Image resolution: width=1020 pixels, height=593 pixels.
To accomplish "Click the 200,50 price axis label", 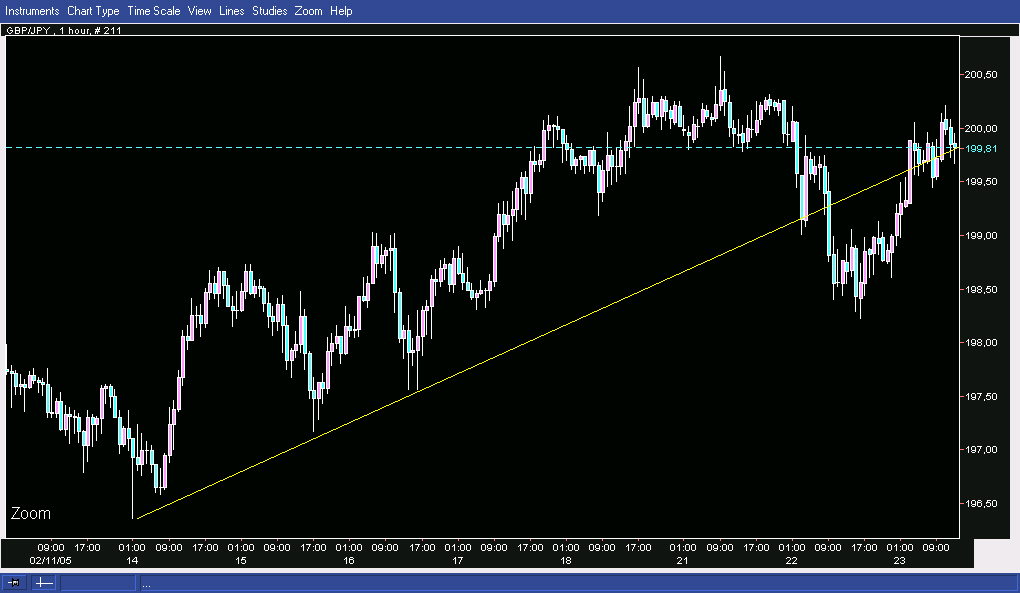I will (980, 75).
